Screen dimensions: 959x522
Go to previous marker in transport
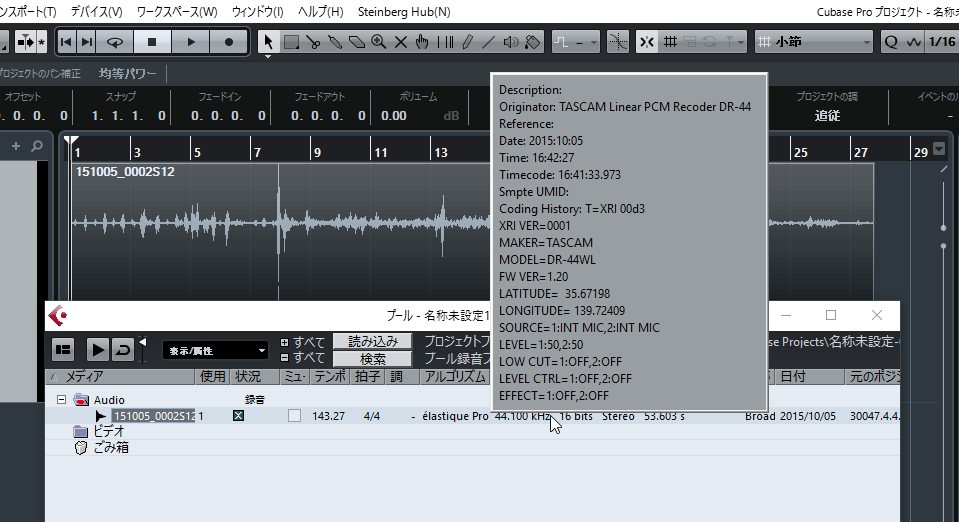pyautogui.click(x=66, y=42)
